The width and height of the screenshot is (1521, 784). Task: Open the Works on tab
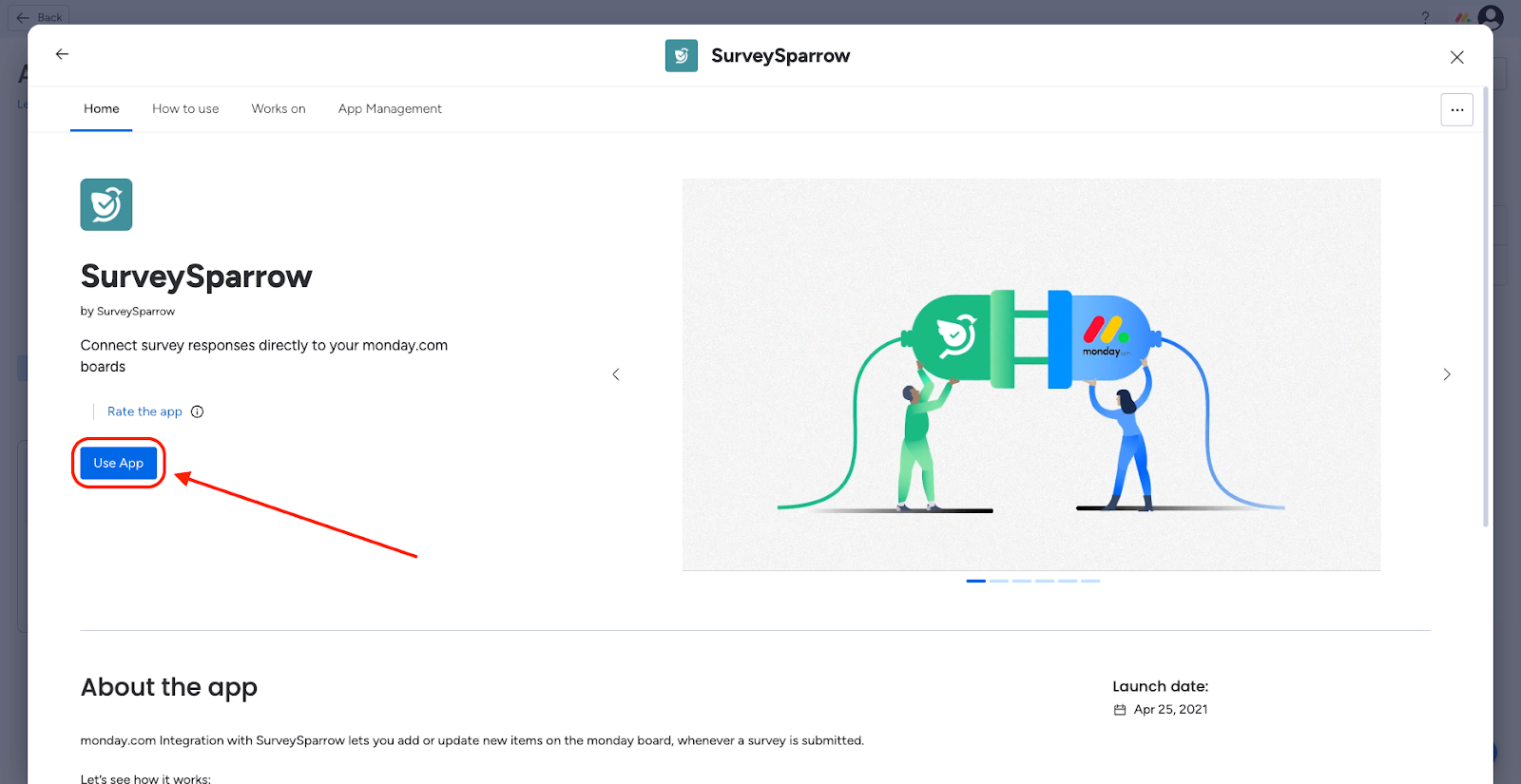click(x=279, y=109)
